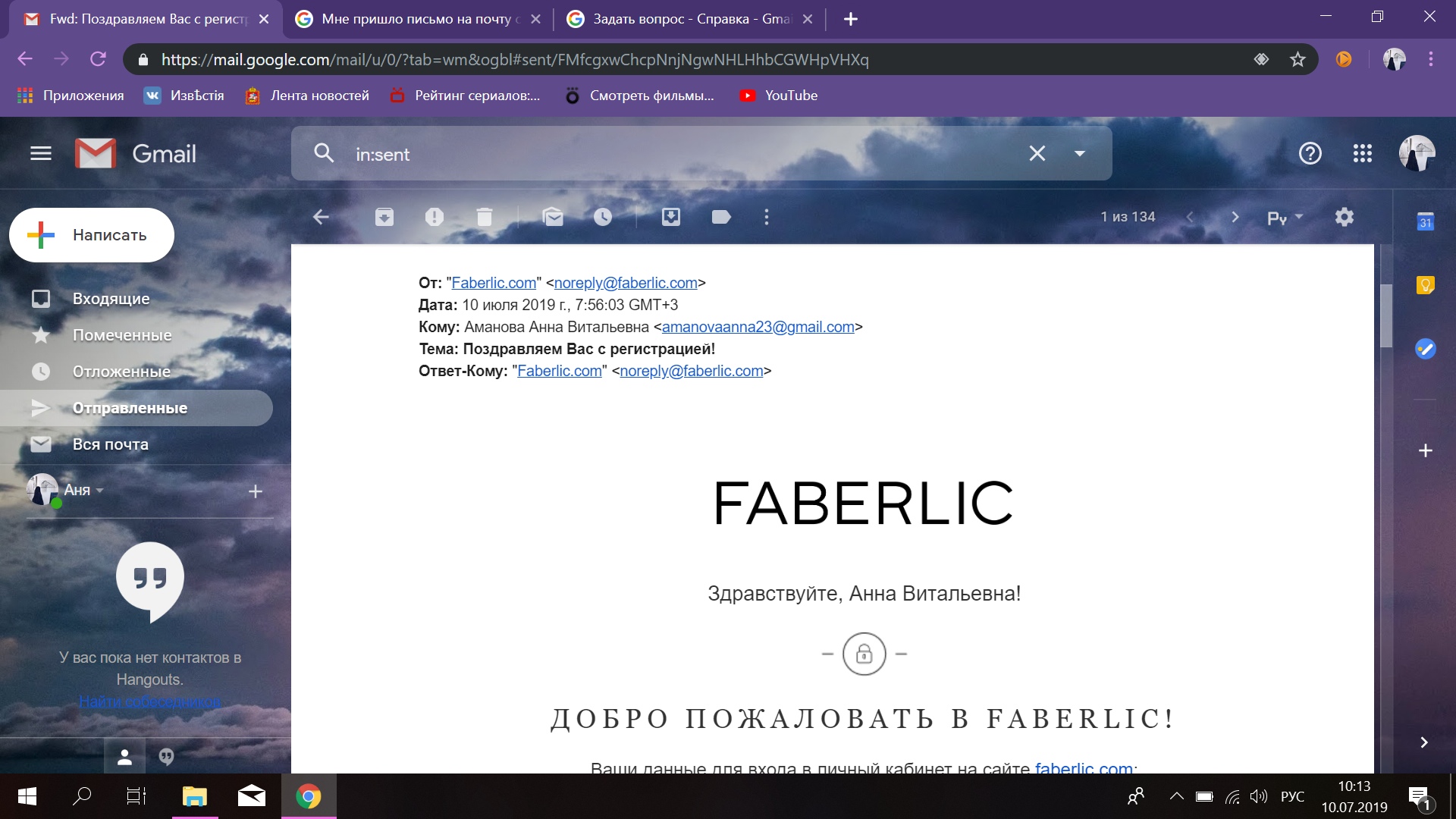
Task: Switch to Hangouts conversations tab icon
Action: point(166,757)
